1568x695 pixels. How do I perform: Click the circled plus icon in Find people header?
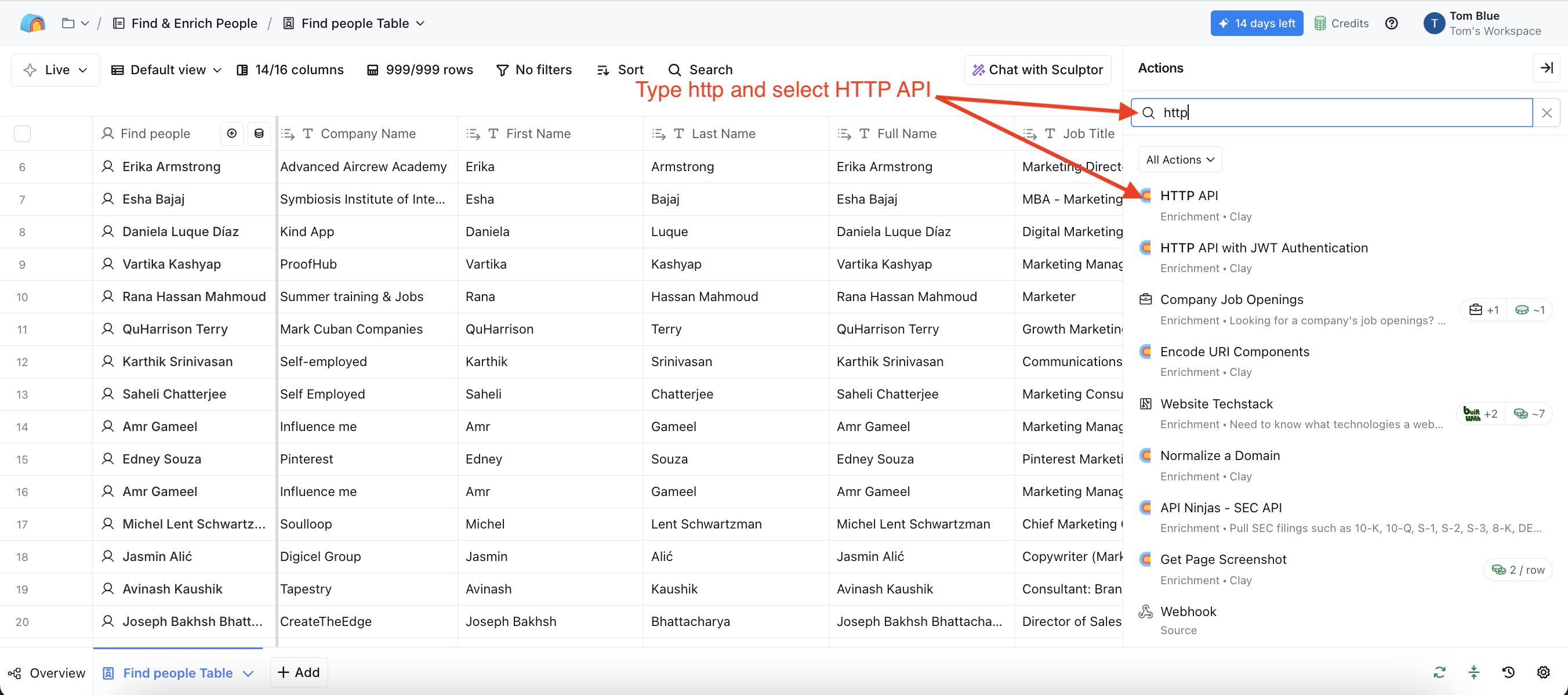pos(232,133)
